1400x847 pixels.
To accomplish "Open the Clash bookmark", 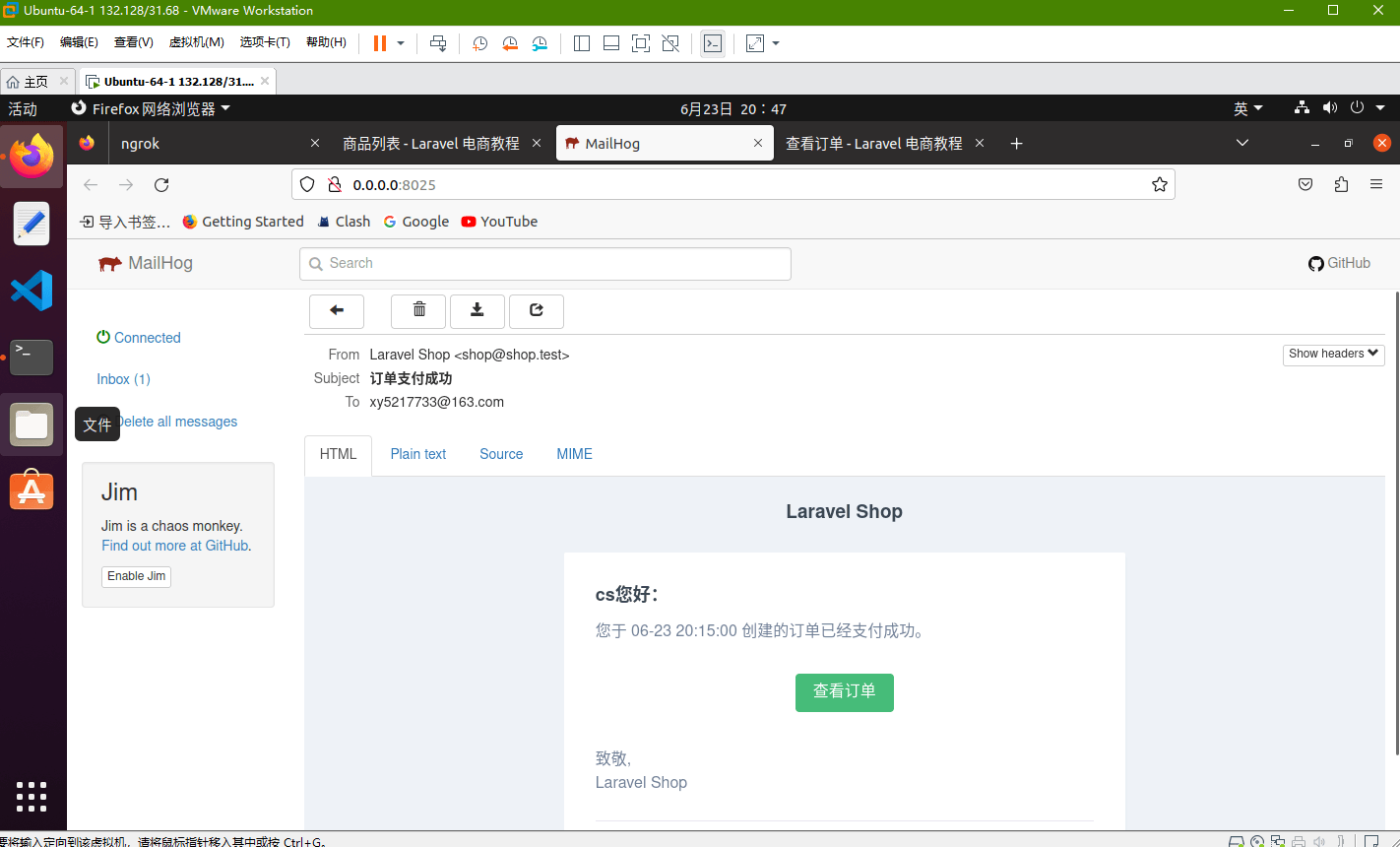I will point(344,222).
